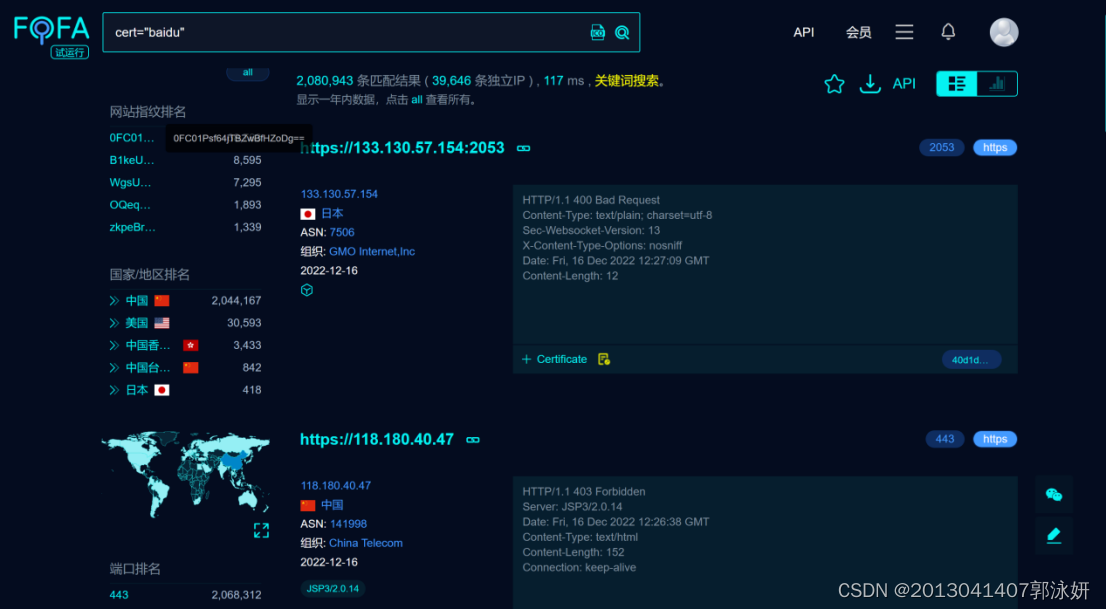
Task: Open the user avatar menu
Action: pyautogui.click(x=1004, y=32)
